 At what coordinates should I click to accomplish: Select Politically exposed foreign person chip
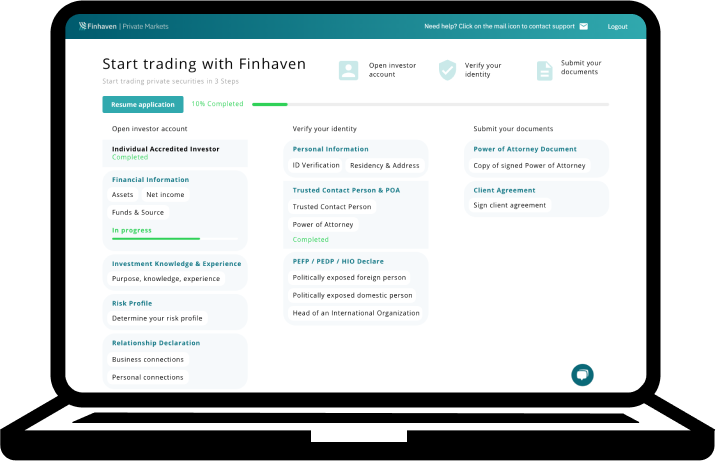(349, 278)
